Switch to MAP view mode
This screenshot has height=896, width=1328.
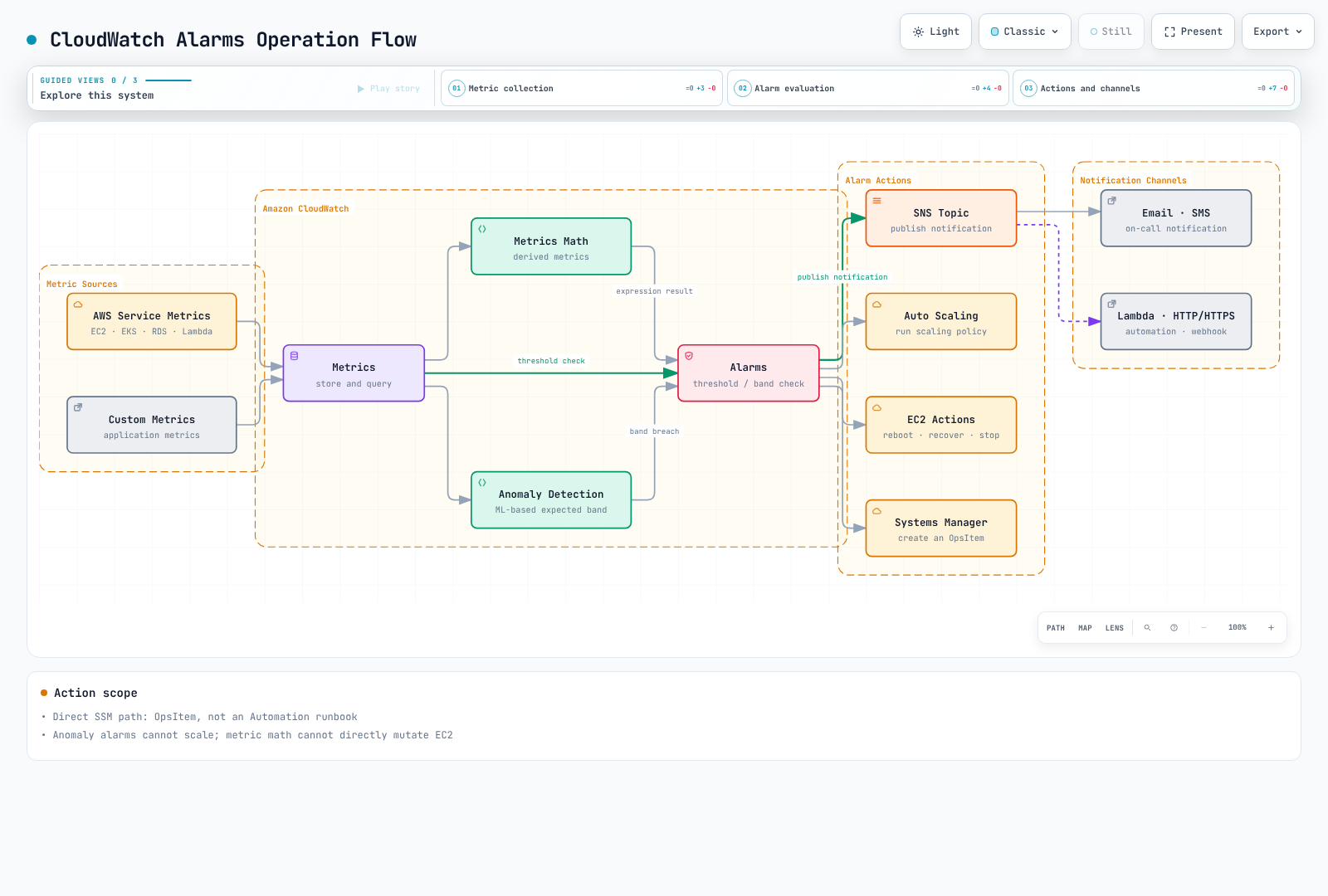tap(1085, 628)
